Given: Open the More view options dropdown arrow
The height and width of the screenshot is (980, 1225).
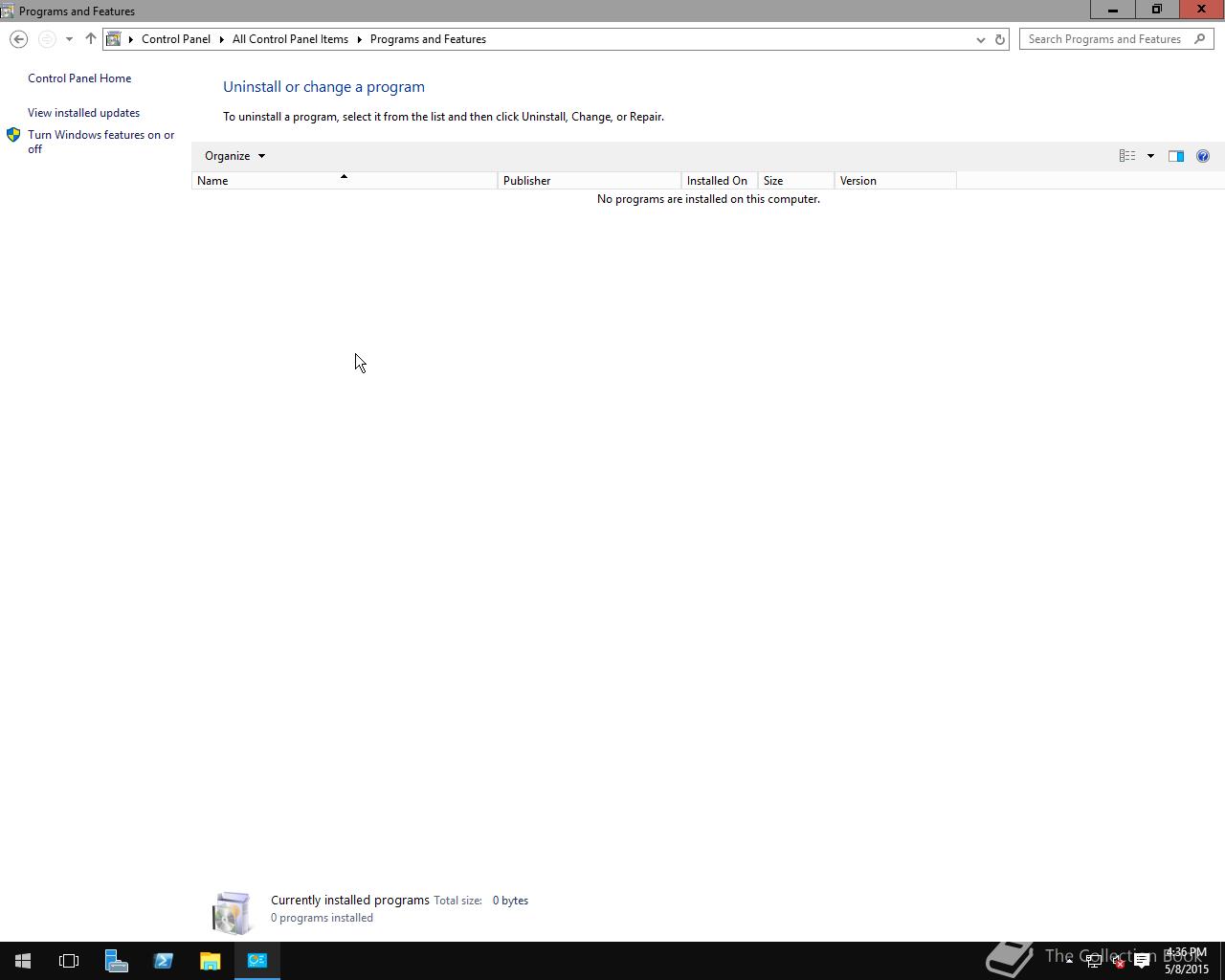Looking at the screenshot, I should tap(1150, 156).
